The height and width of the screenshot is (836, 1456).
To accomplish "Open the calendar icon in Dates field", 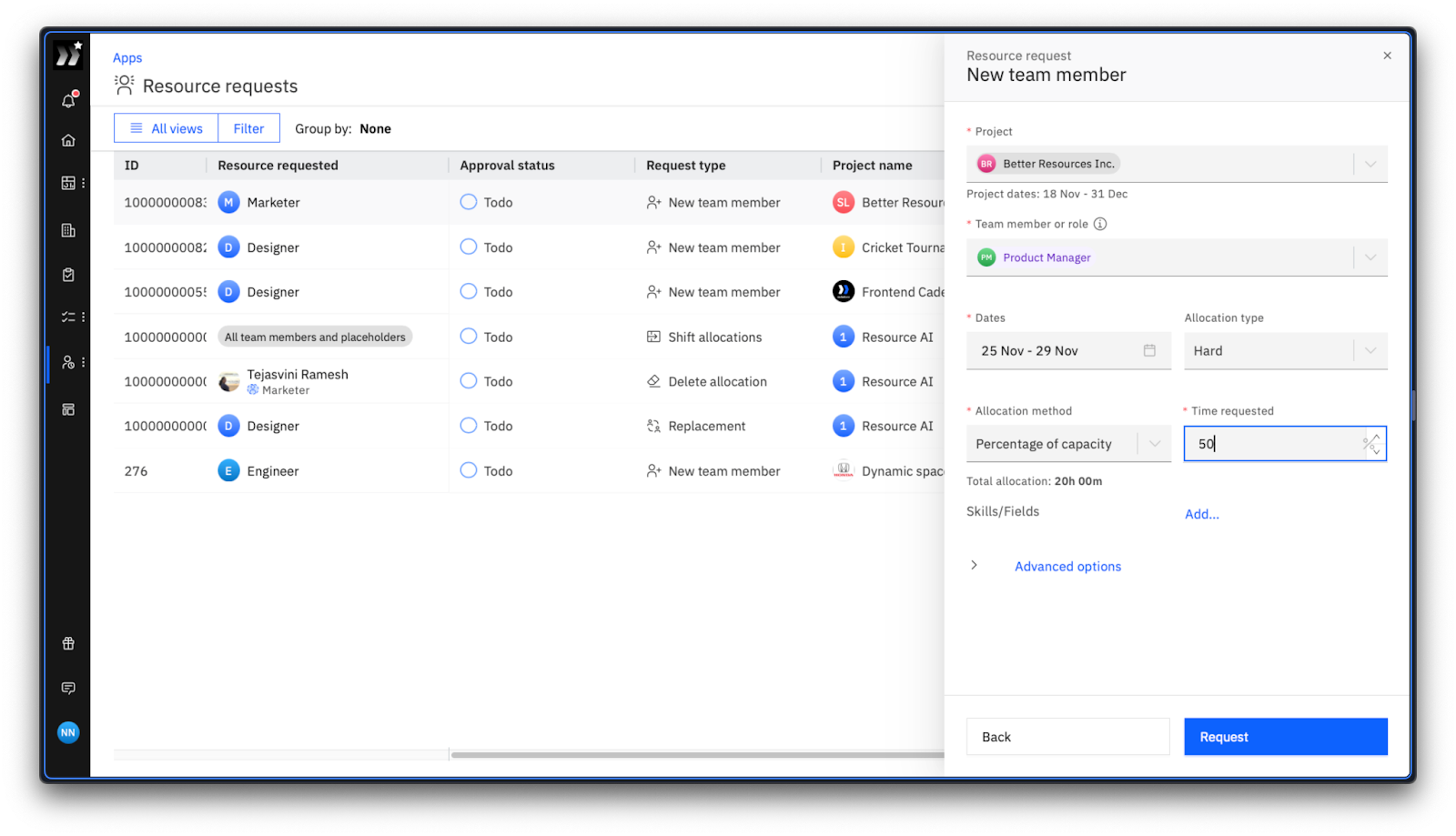I will [x=1149, y=350].
